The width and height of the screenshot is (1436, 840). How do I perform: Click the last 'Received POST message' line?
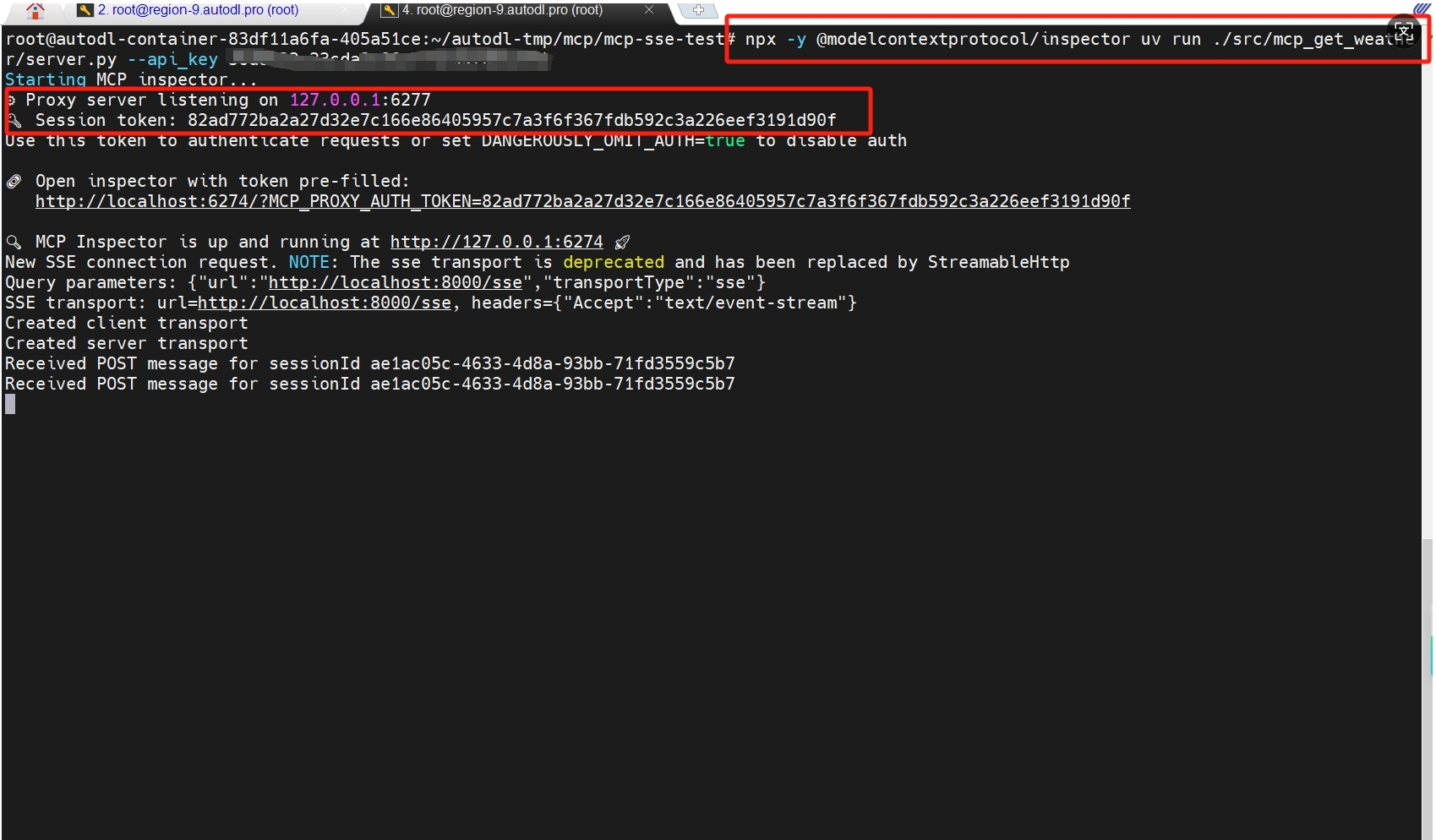coord(370,384)
